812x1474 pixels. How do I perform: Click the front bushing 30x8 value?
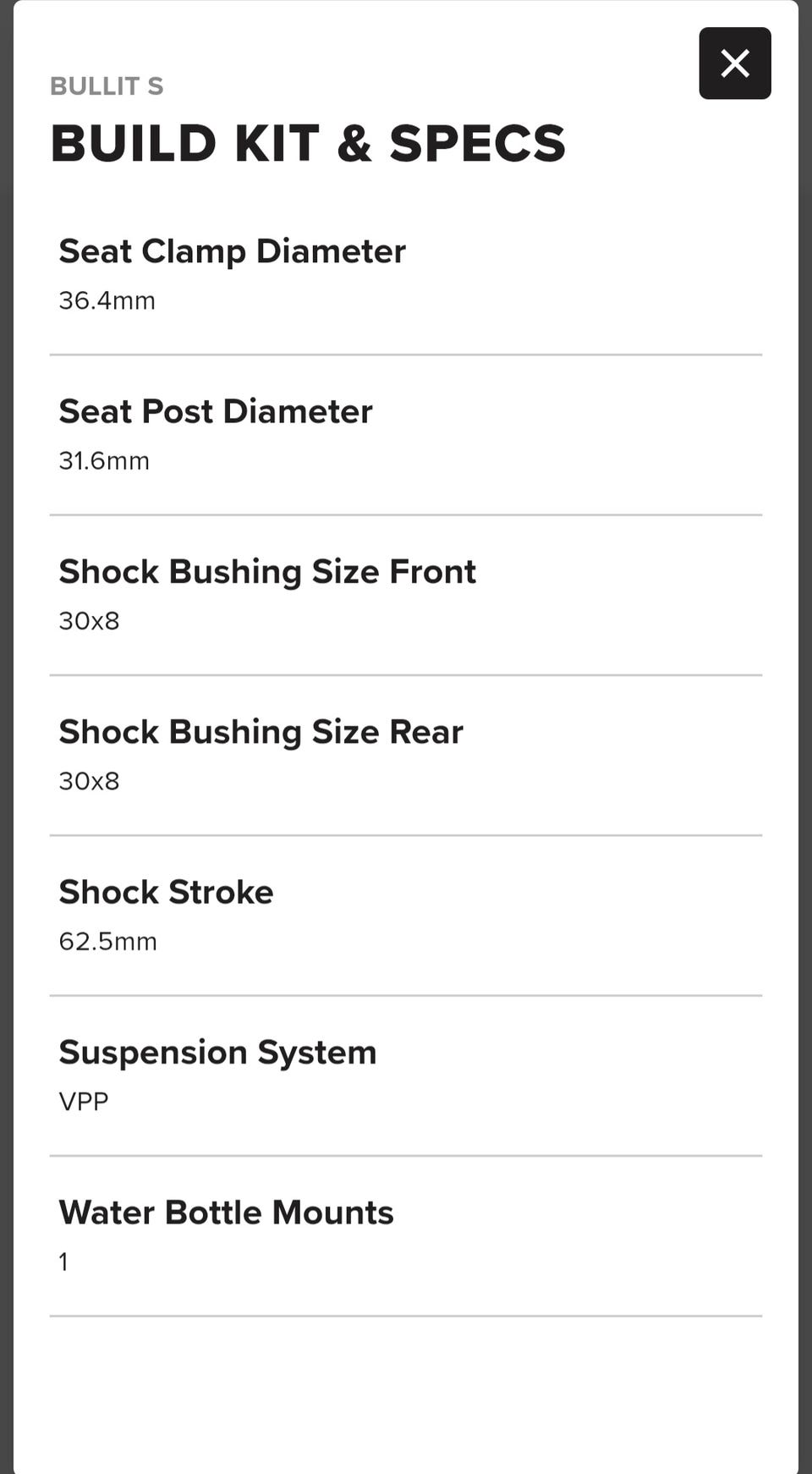[x=89, y=620]
